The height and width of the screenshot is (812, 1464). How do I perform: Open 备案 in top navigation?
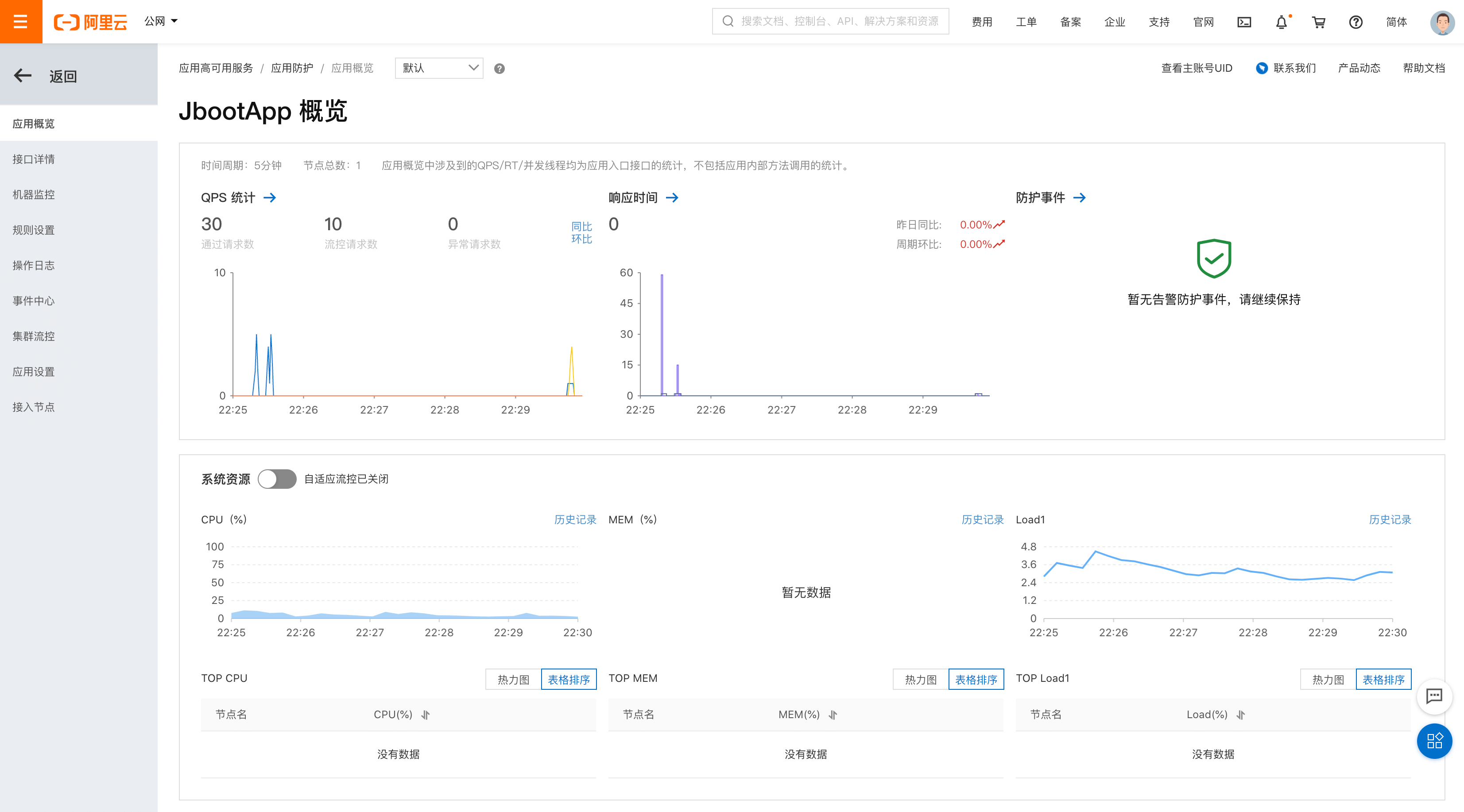(1070, 22)
